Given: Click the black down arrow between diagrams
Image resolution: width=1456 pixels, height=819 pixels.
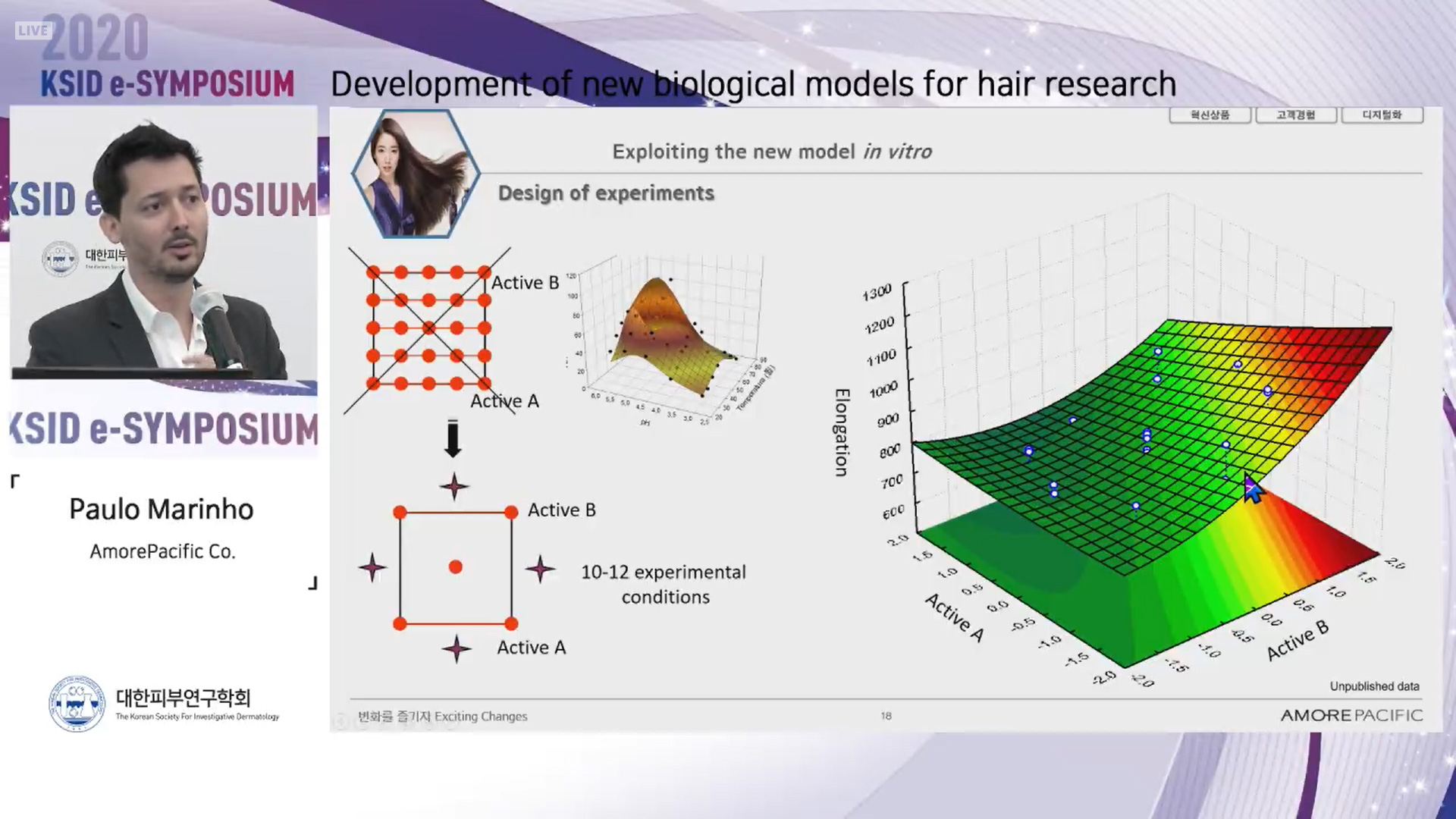Looking at the screenshot, I should coord(453,438).
